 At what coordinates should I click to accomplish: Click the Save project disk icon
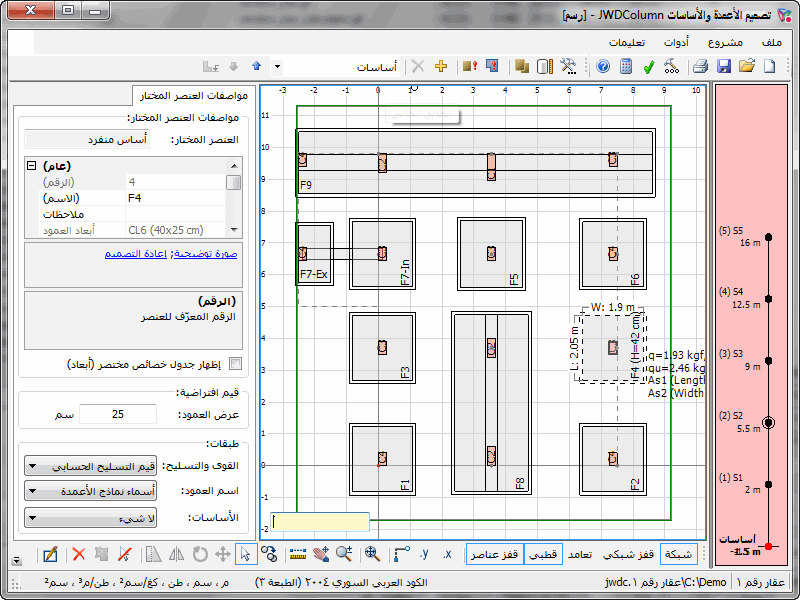[x=725, y=67]
